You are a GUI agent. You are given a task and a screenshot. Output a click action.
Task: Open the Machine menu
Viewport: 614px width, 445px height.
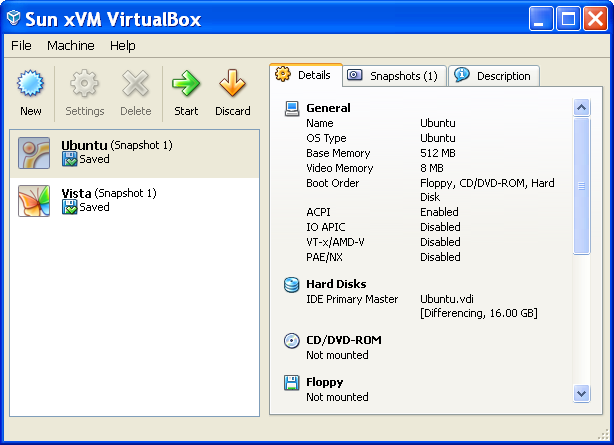70,46
